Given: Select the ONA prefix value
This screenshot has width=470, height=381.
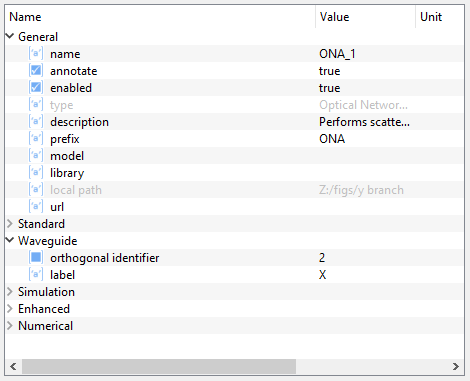Looking at the screenshot, I should pyautogui.click(x=332, y=139).
